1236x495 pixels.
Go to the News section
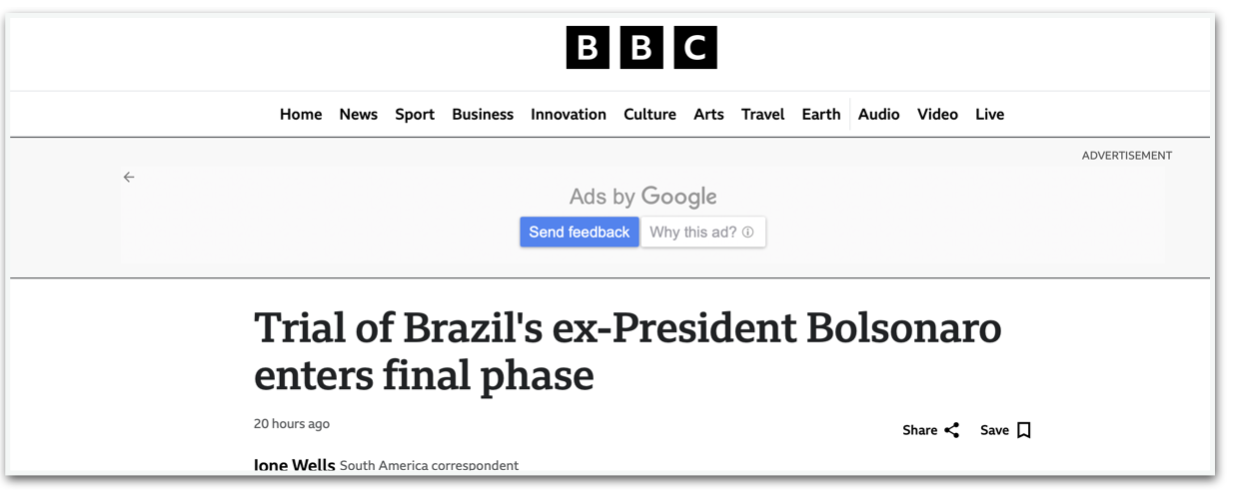(x=358, y=114)
